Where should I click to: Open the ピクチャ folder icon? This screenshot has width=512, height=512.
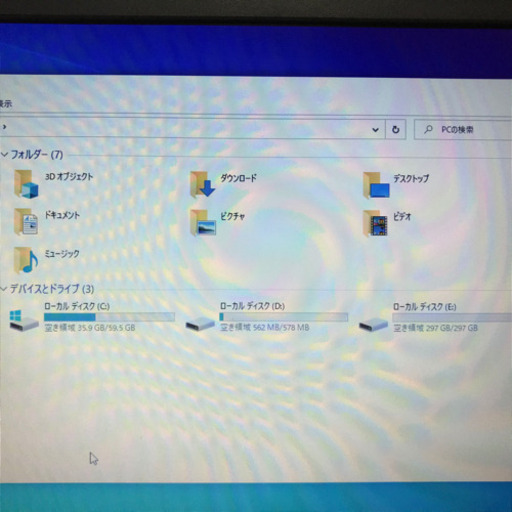(x=203, y=223)
